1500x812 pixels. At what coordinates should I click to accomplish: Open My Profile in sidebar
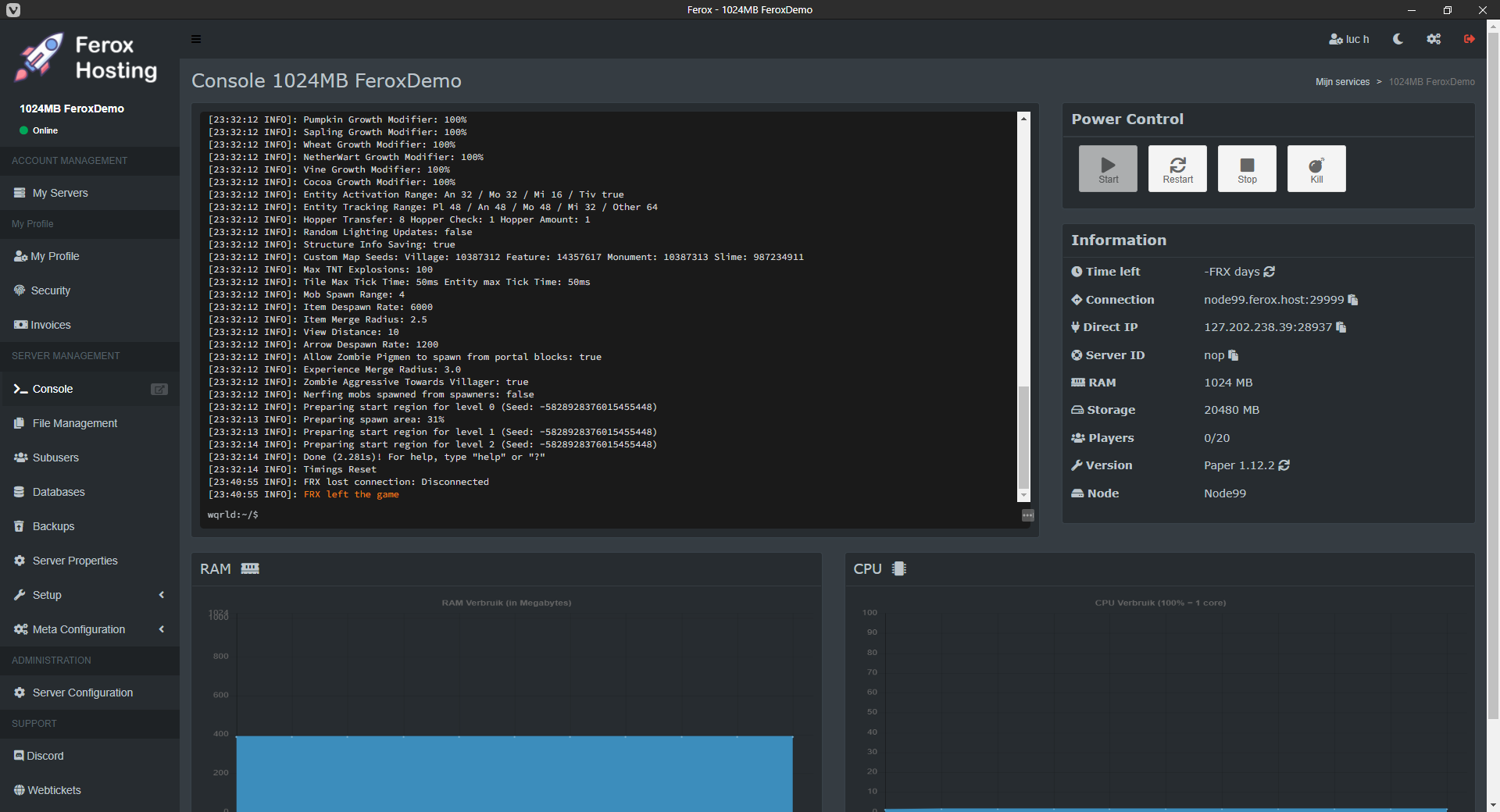(x=90, y=256)
